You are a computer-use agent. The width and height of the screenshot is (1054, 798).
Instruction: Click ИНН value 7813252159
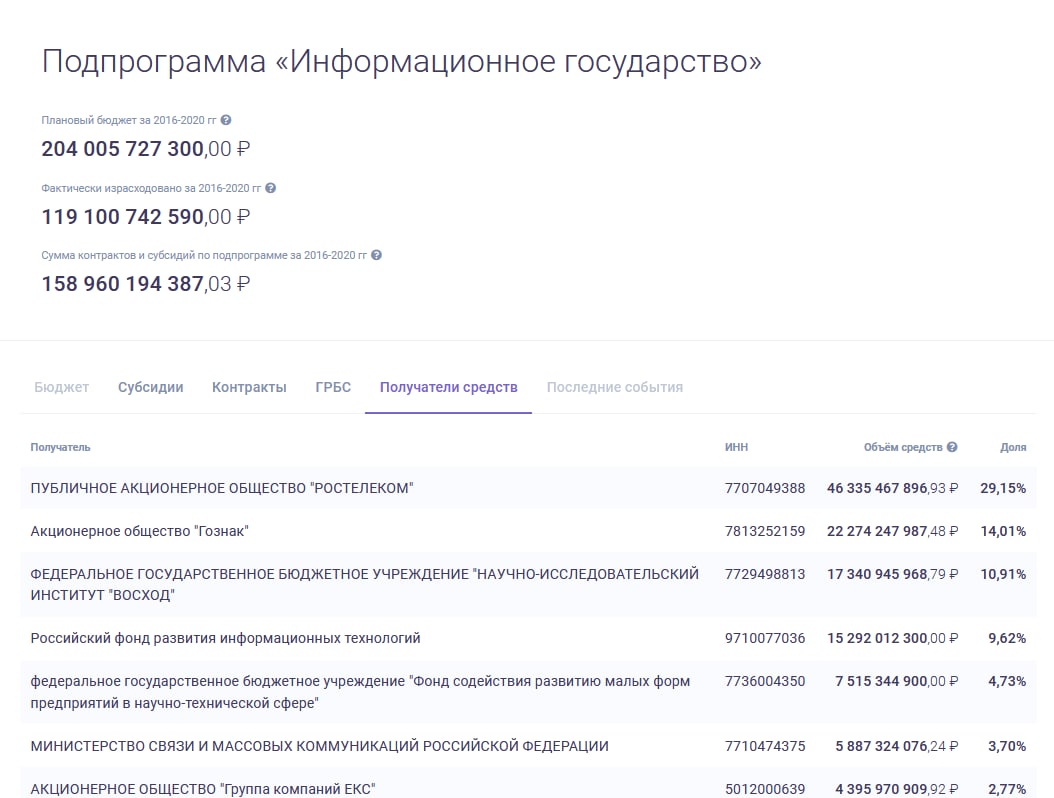(x=765, y=531)
